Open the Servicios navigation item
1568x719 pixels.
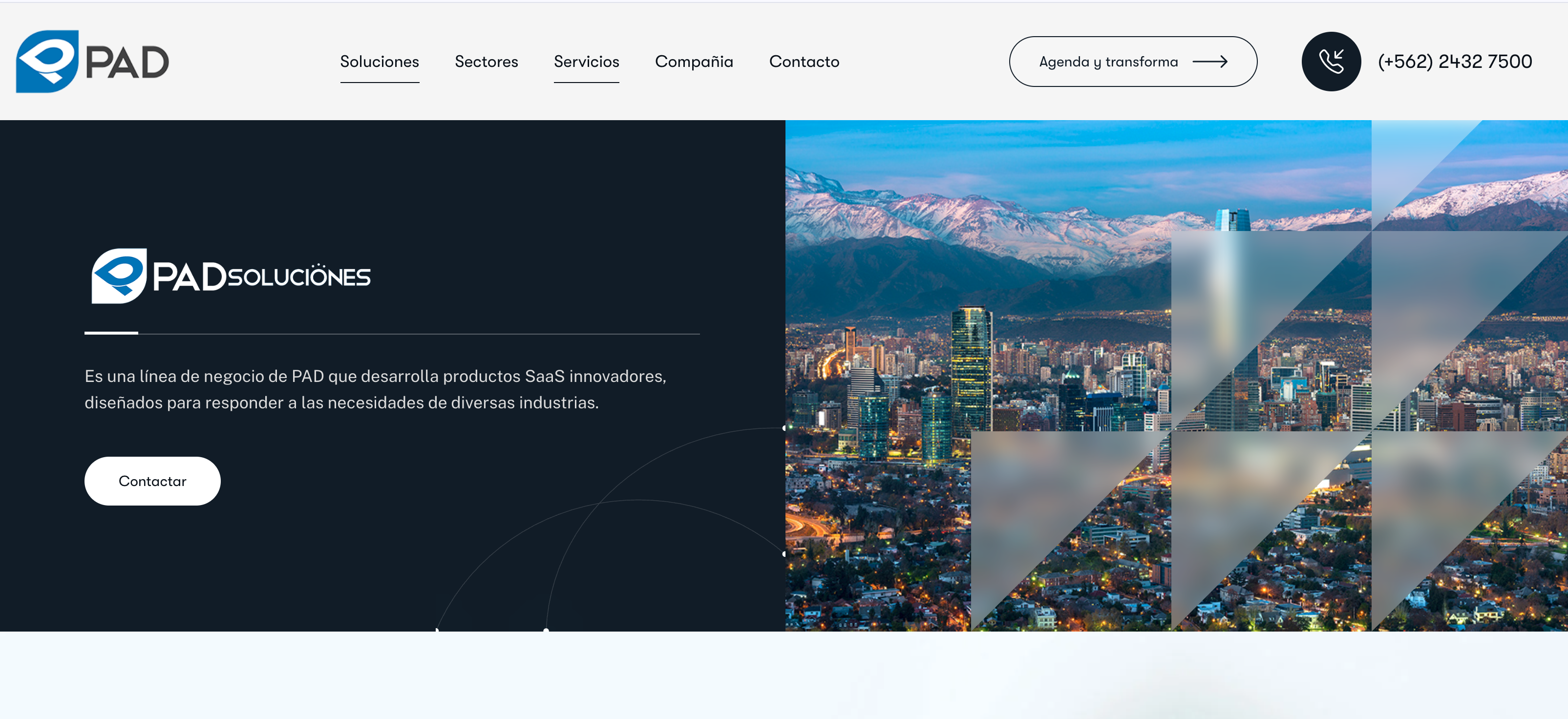[x=586, y=62]
